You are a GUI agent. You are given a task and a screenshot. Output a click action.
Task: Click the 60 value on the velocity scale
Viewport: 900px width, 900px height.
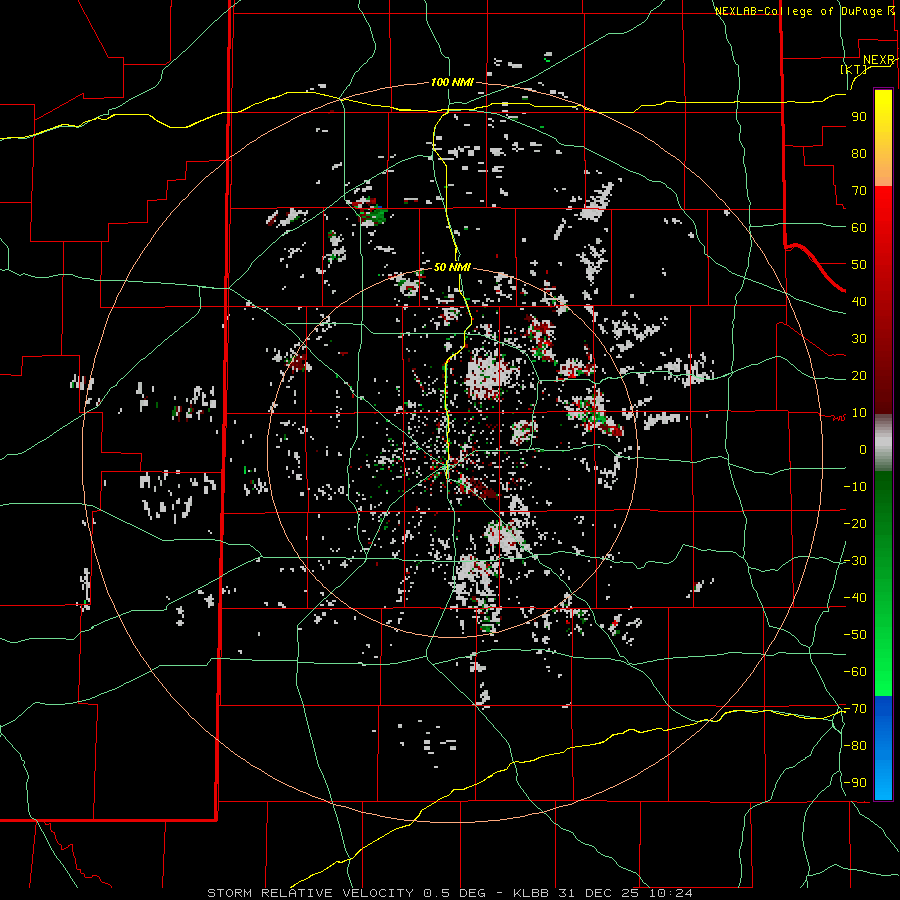click(859, 227)
